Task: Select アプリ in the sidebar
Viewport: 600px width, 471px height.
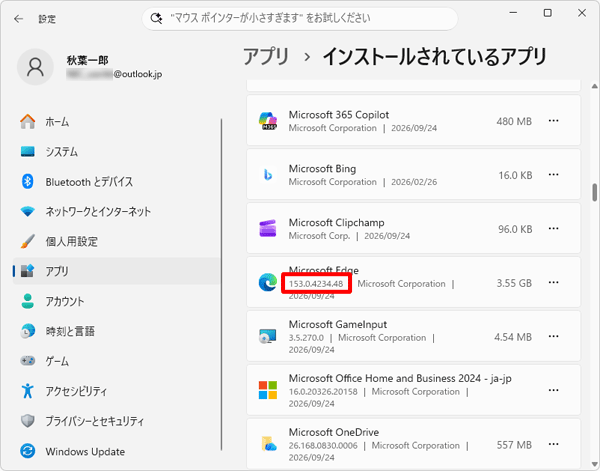Action: click(x=117, y=271)
